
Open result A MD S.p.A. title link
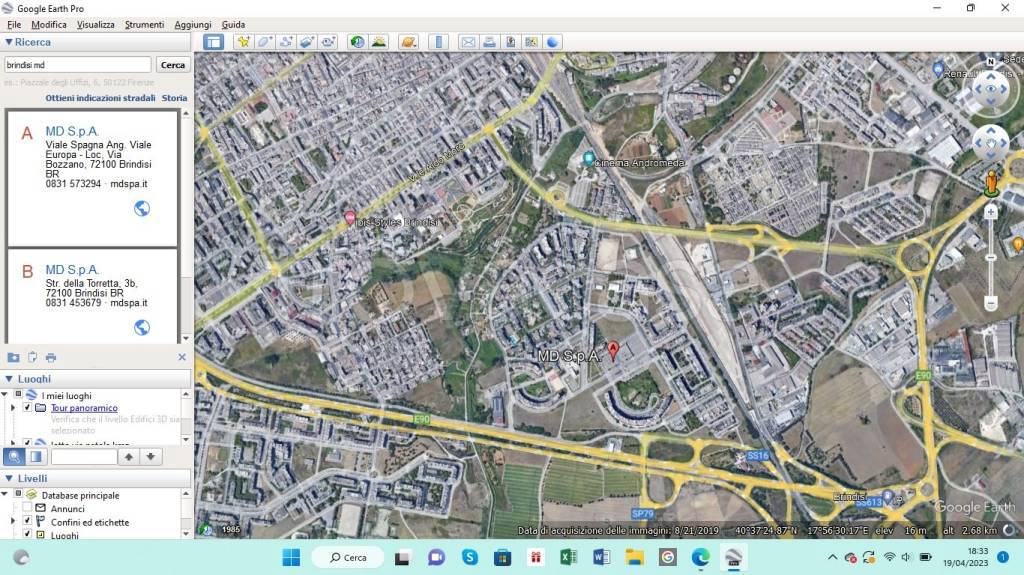pyautogui.click(x=72, y=131)
